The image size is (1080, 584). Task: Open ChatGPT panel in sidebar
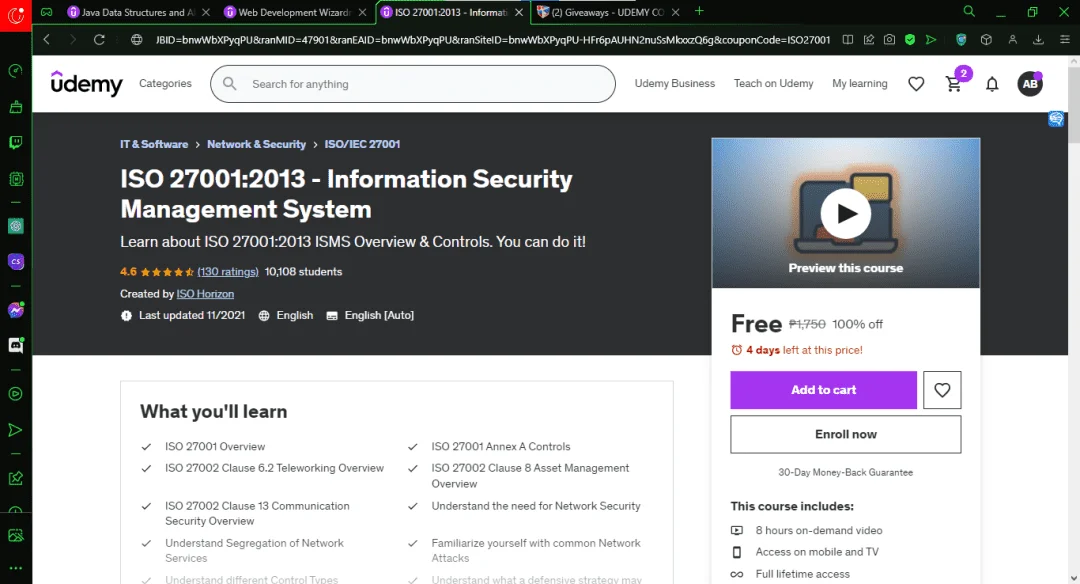(x=15, y=226)
